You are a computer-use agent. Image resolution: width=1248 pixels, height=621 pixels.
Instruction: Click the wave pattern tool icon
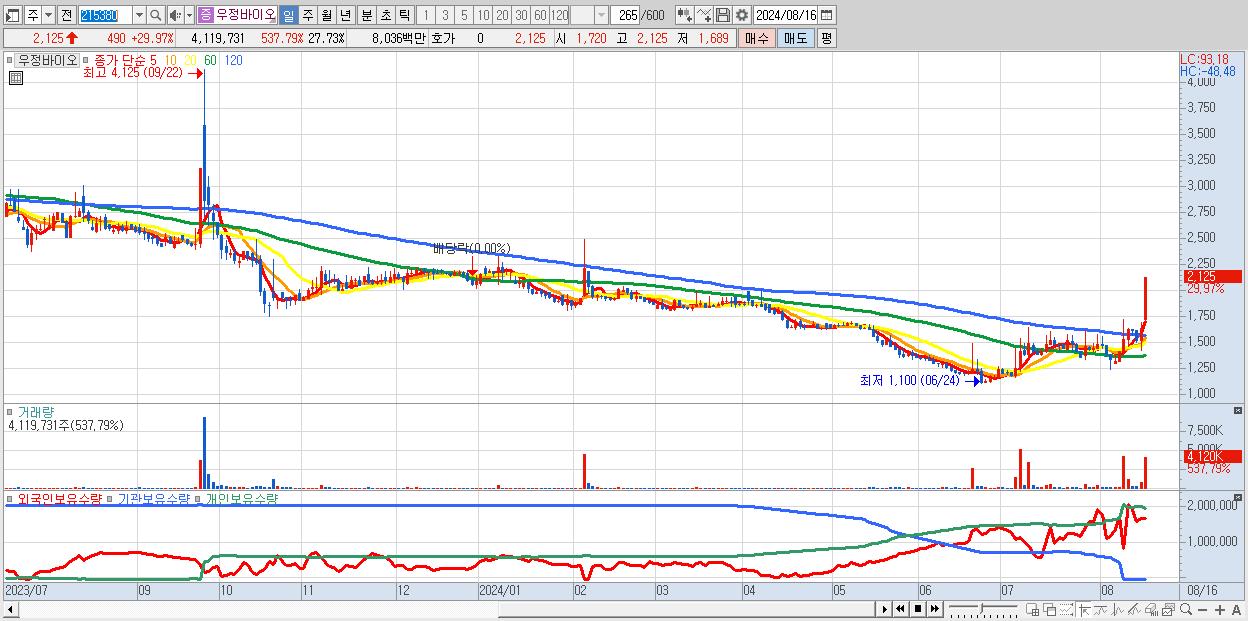pos(1118,609)
